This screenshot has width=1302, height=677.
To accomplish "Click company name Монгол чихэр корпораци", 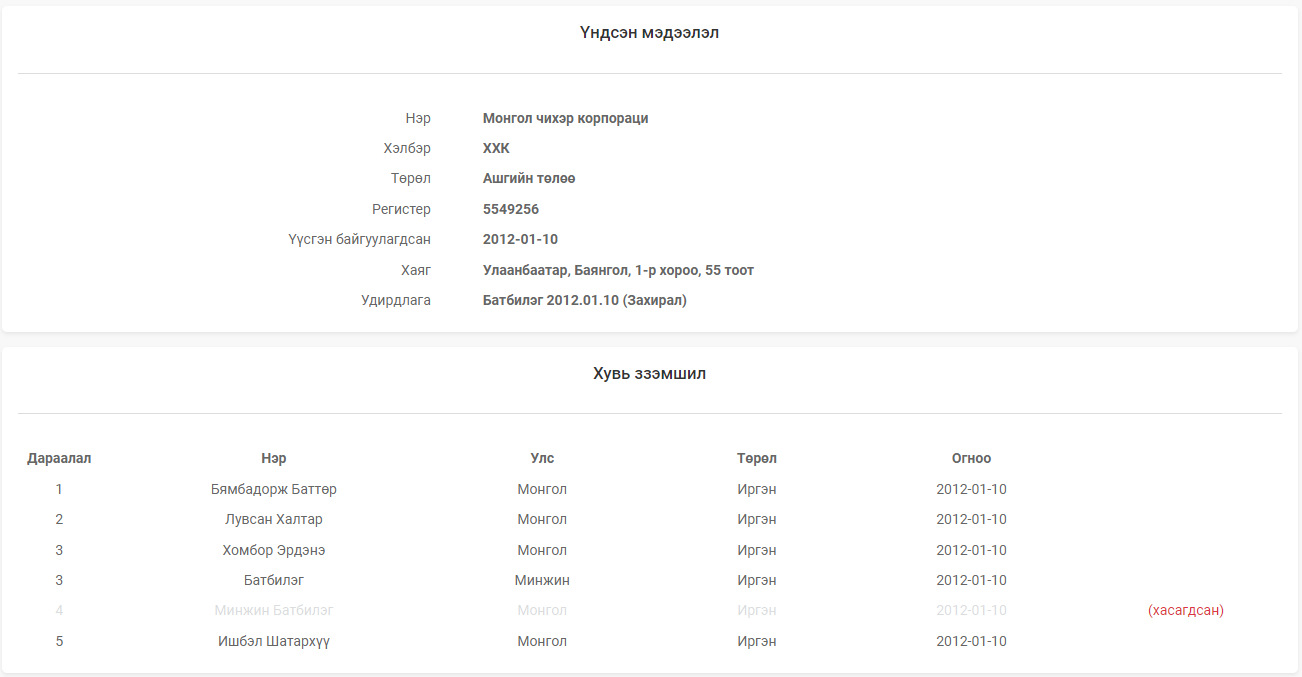I will (x=565, y=118).
